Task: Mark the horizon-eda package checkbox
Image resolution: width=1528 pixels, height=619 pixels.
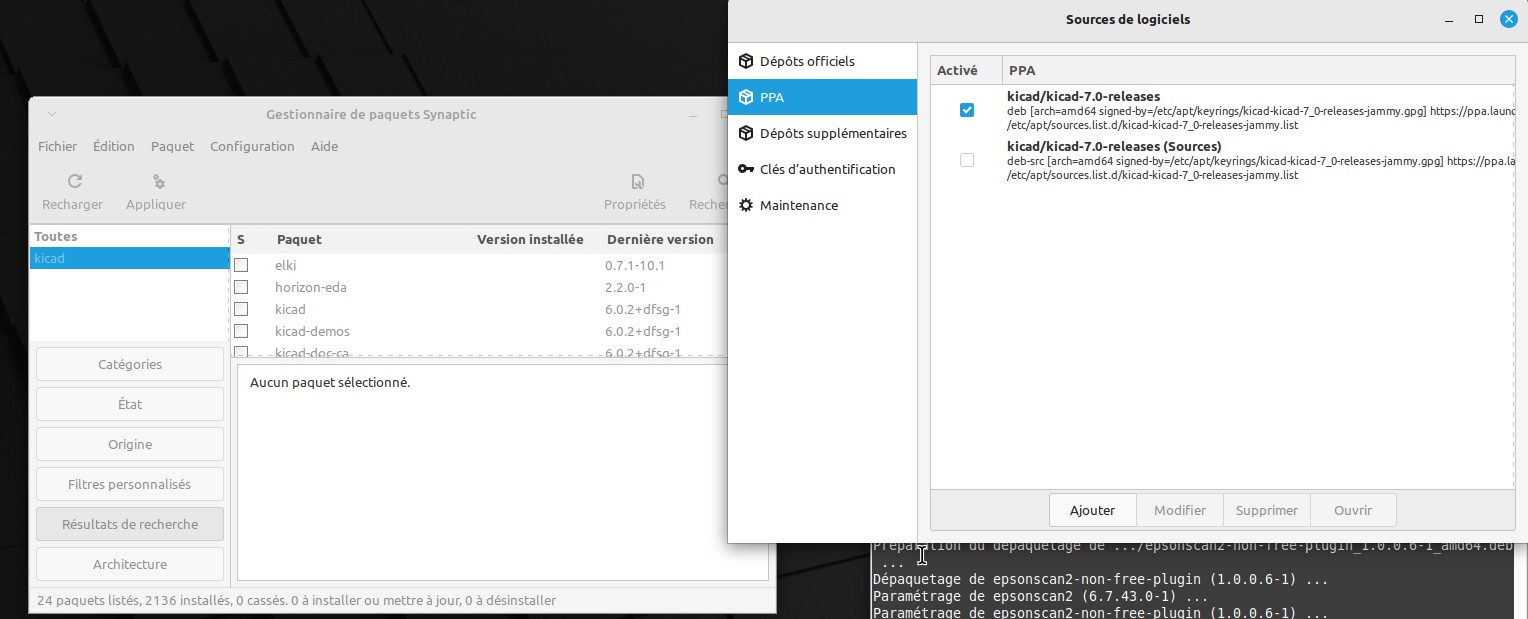Action: [241, 287]
